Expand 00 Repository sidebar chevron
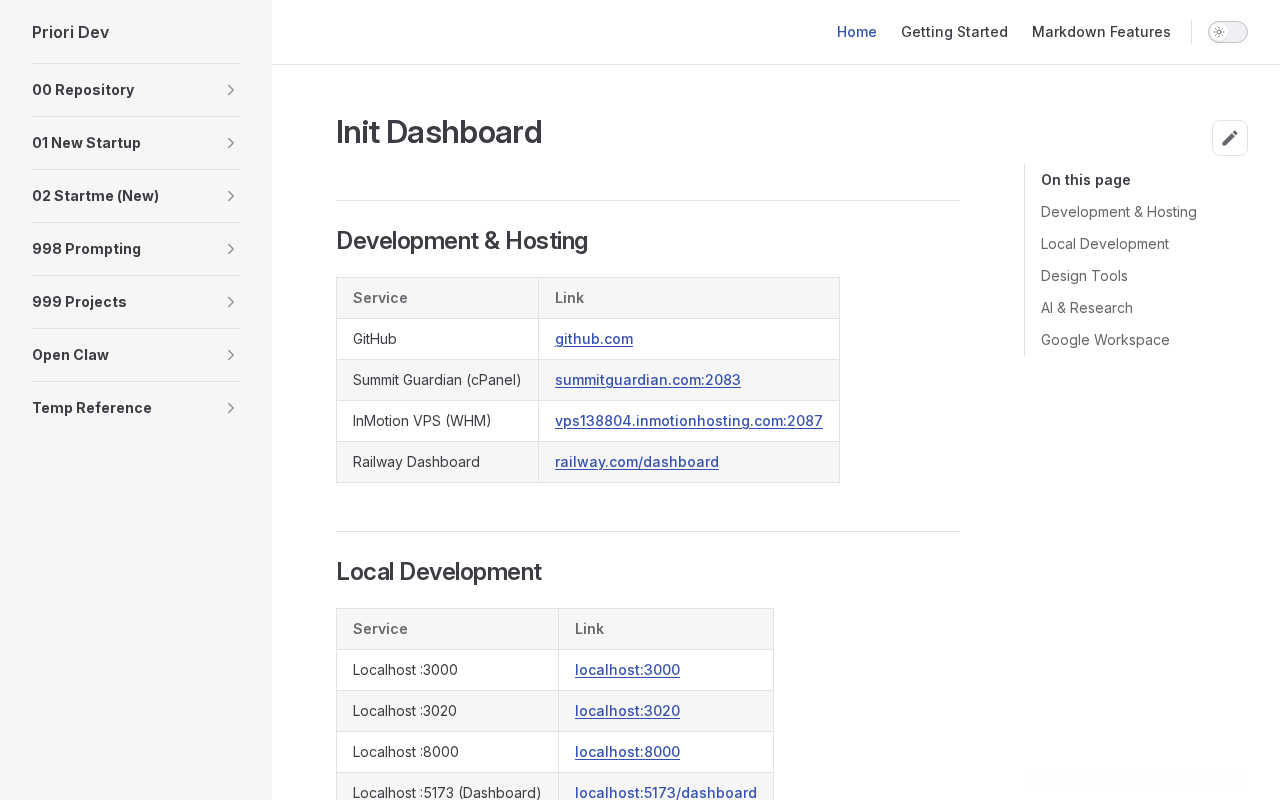 [x=231, y=90]
